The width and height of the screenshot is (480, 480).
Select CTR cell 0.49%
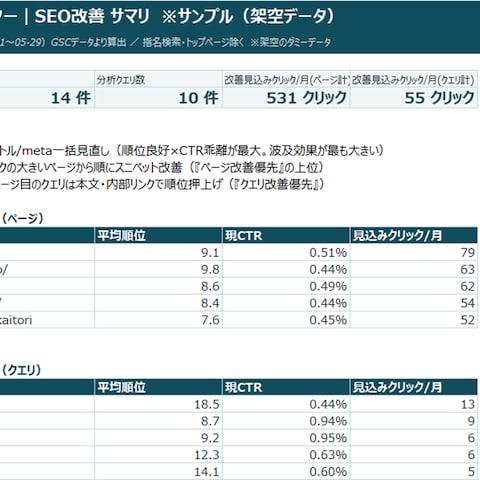click(286, 286)
